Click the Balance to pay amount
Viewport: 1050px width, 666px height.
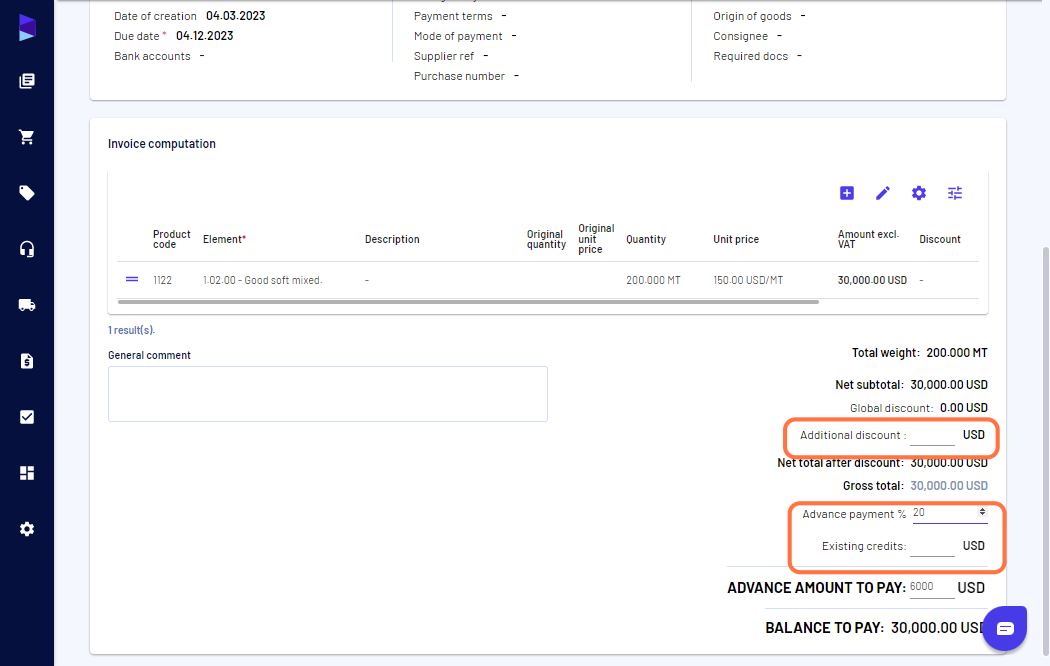coord(939,628)
